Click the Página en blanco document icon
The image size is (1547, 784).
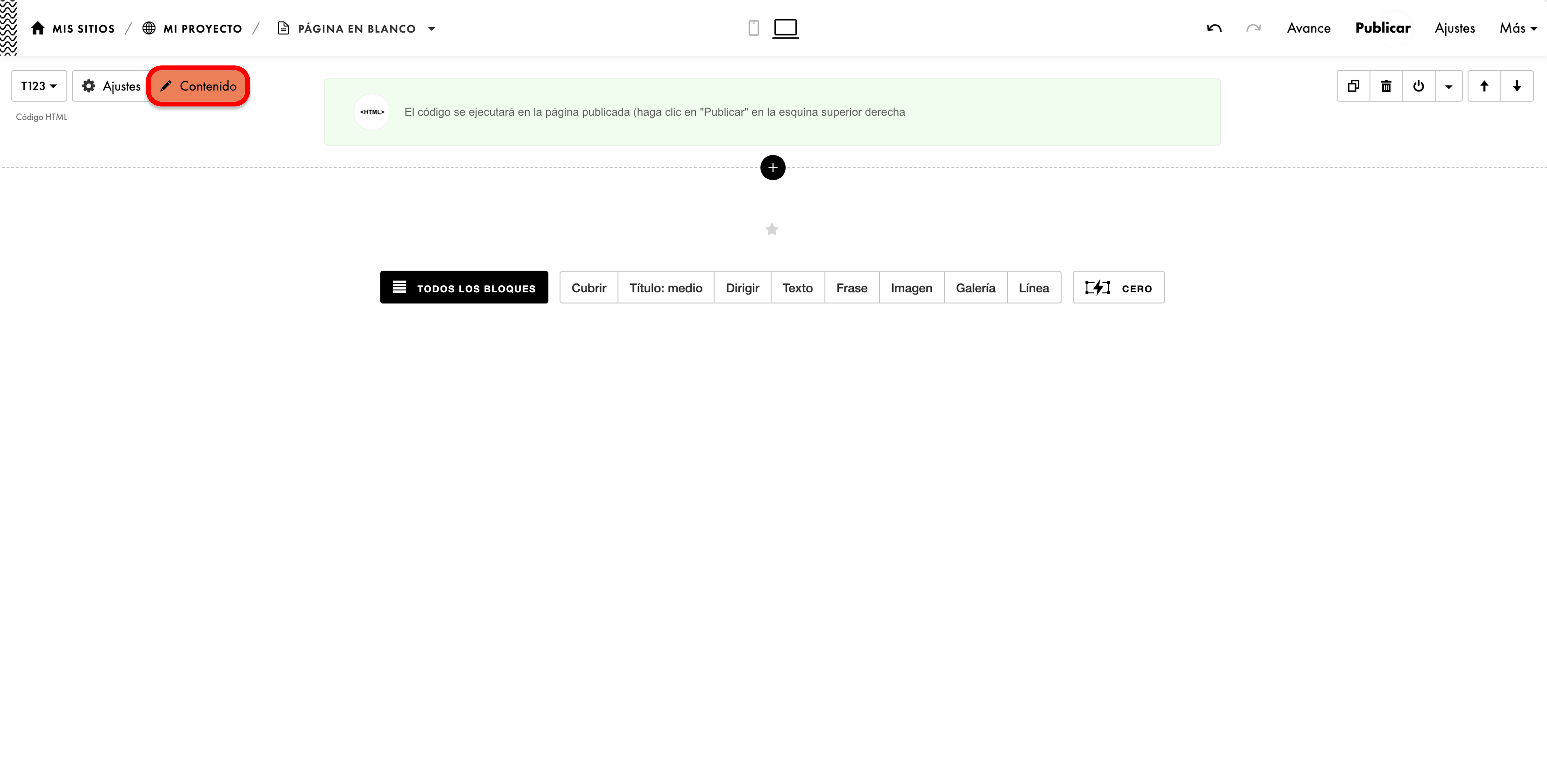(x=283, y=28)
